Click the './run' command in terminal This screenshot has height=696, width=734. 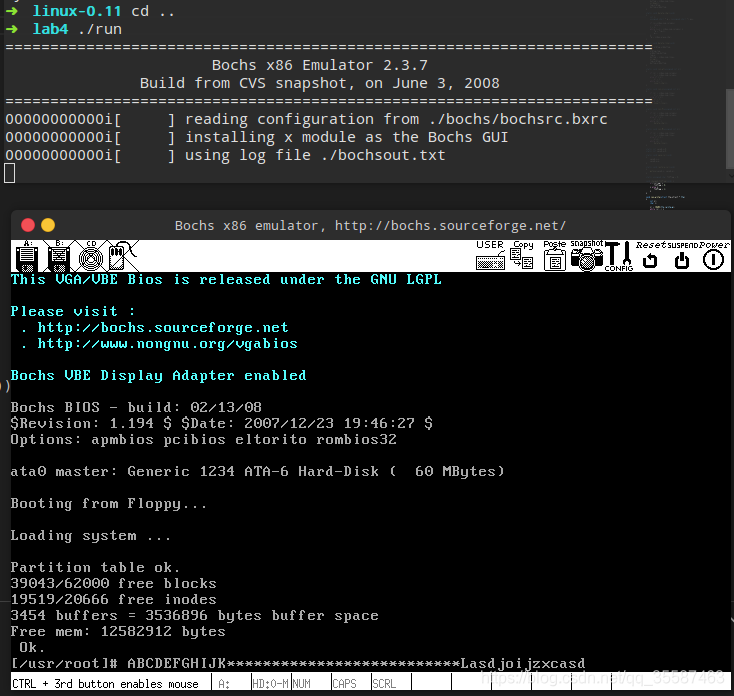point(100,29)
